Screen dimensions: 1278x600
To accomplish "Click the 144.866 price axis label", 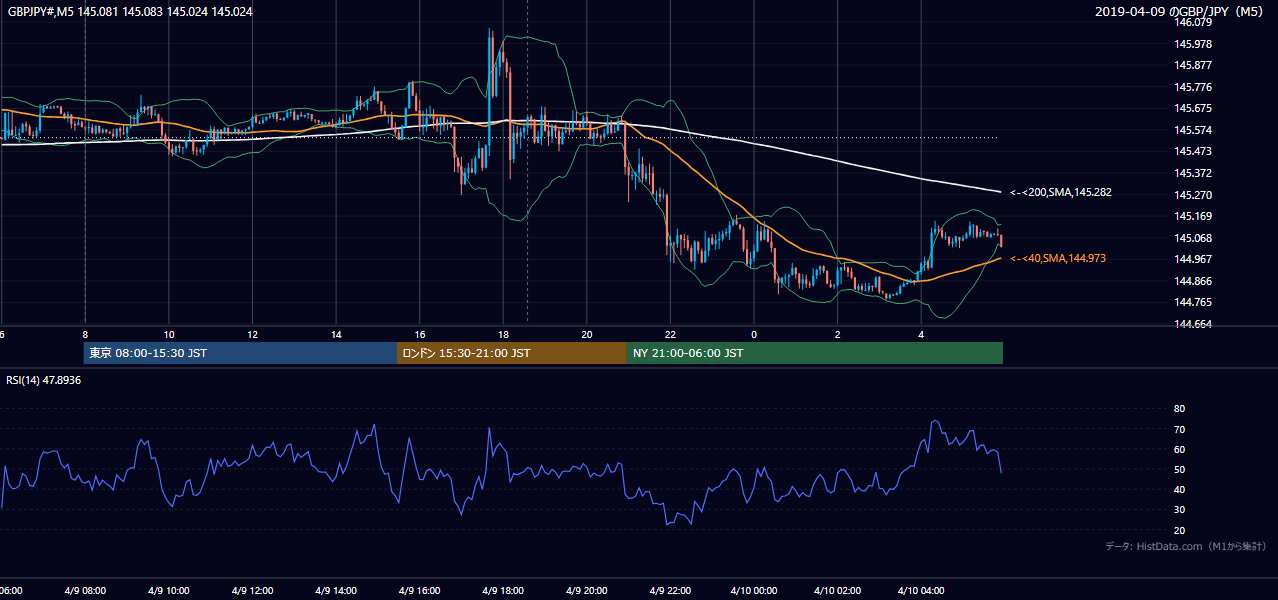I will point(1194,281).
